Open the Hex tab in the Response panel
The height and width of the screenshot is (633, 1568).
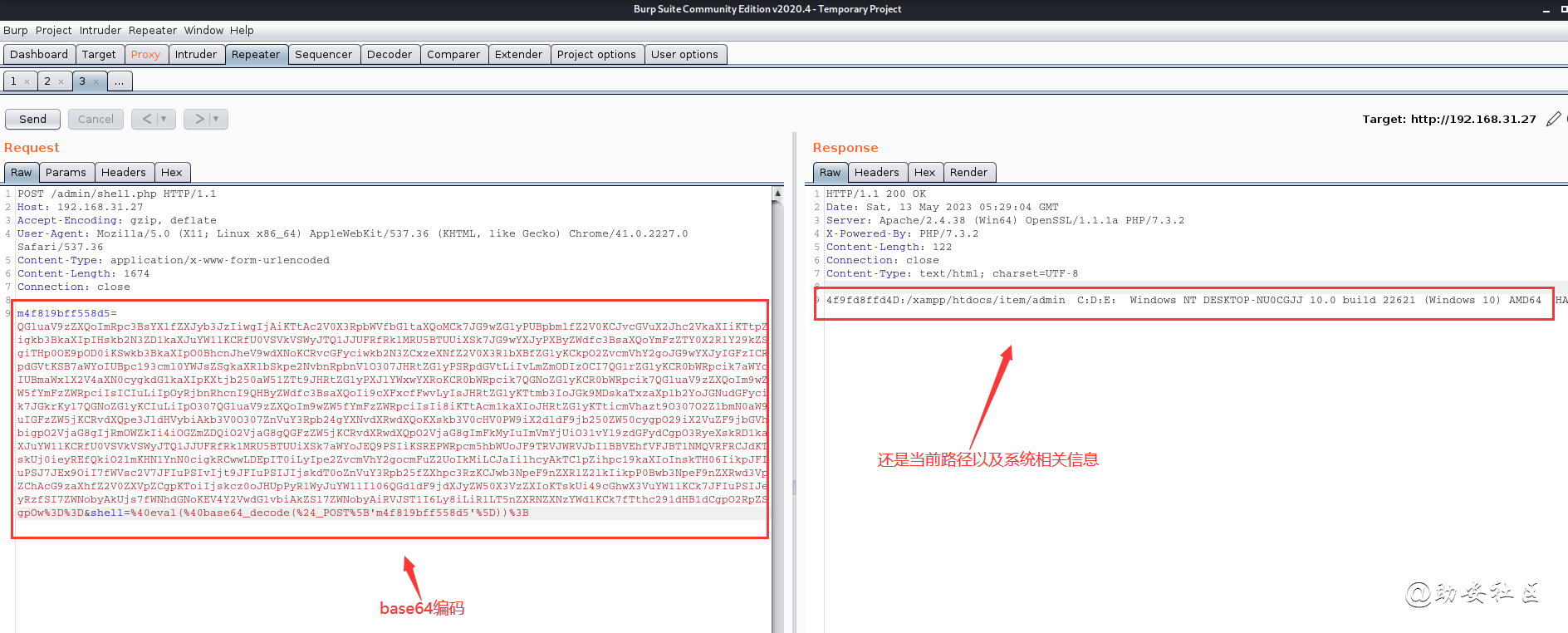(x=925, y=172)
